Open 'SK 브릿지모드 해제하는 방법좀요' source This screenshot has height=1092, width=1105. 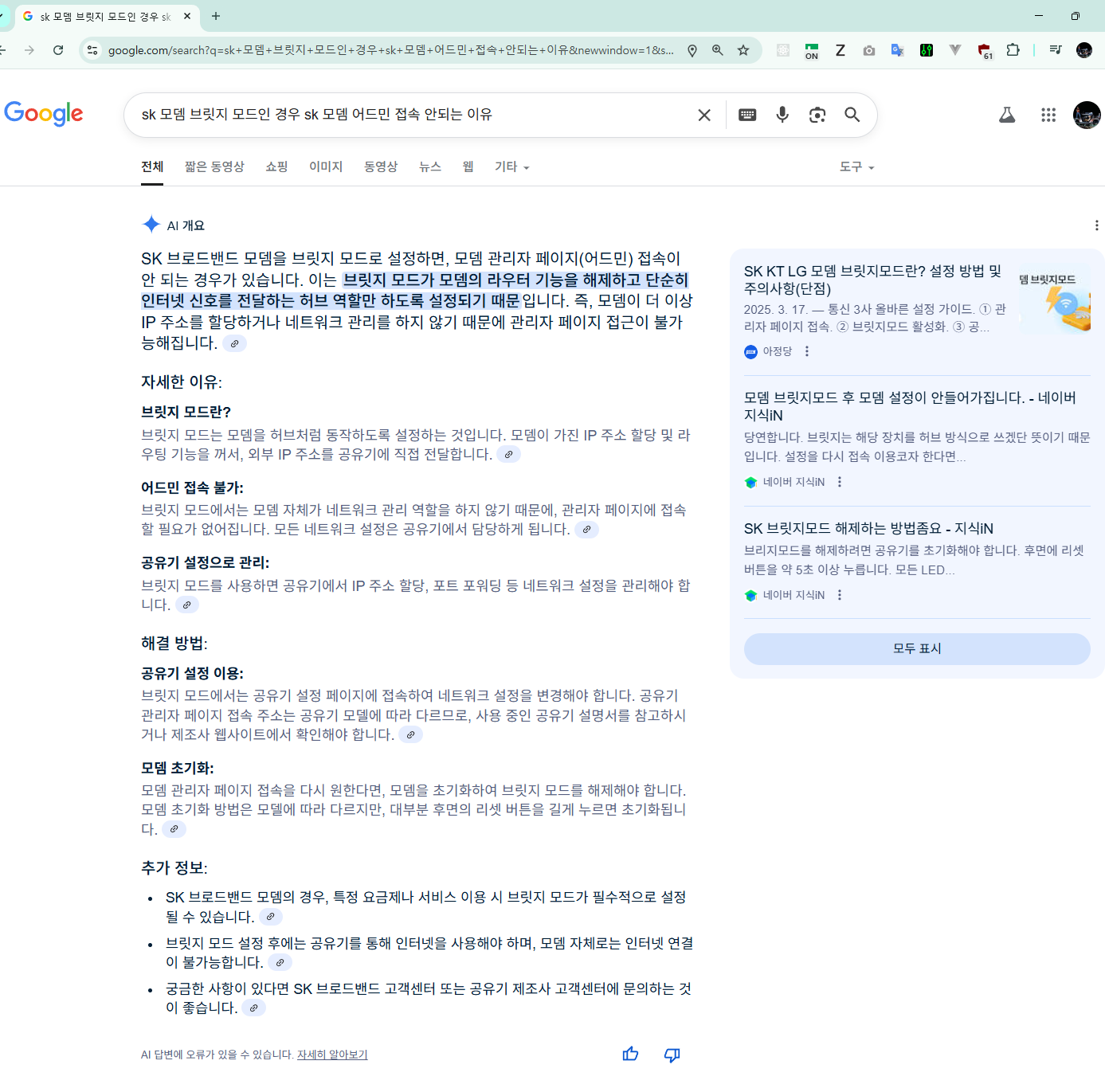868,528
